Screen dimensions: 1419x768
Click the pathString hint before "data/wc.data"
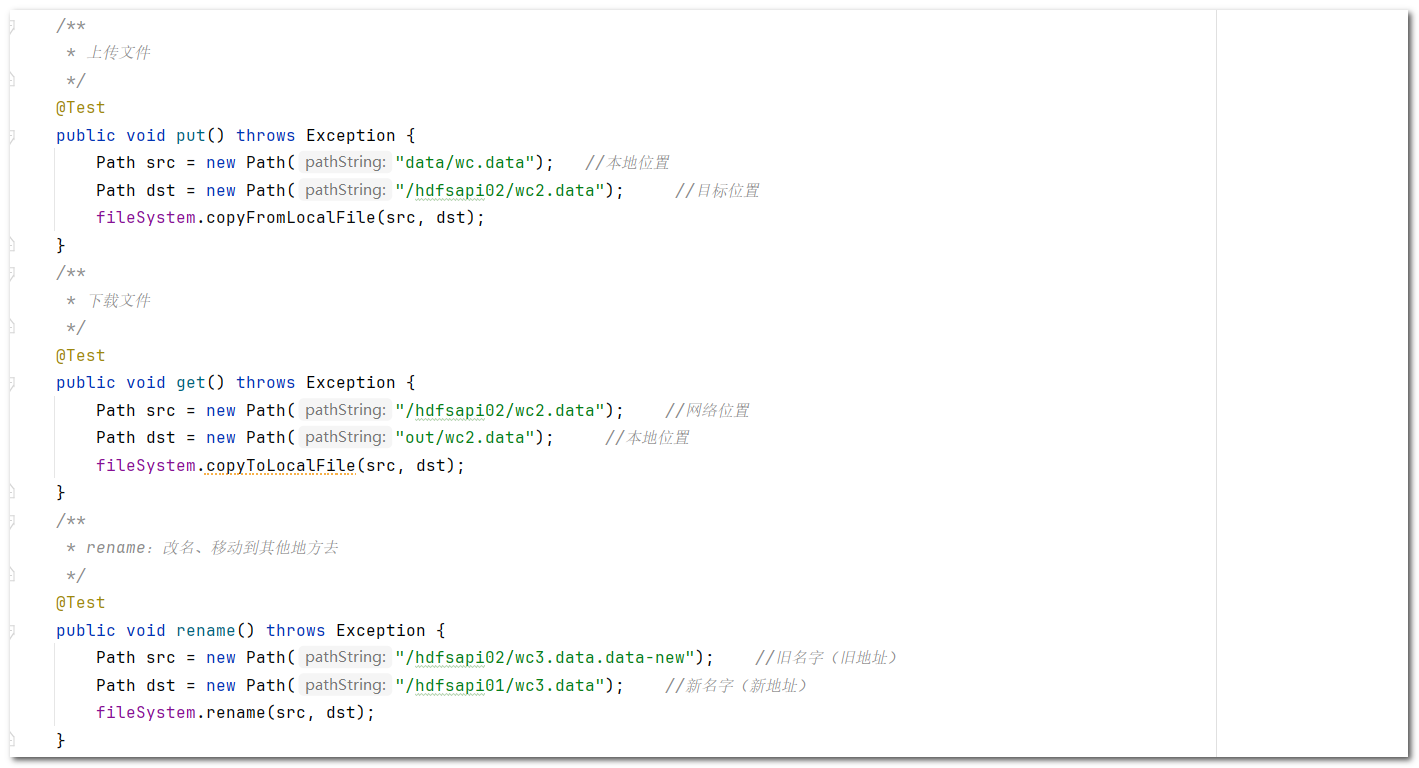click(x=345, y=162)
